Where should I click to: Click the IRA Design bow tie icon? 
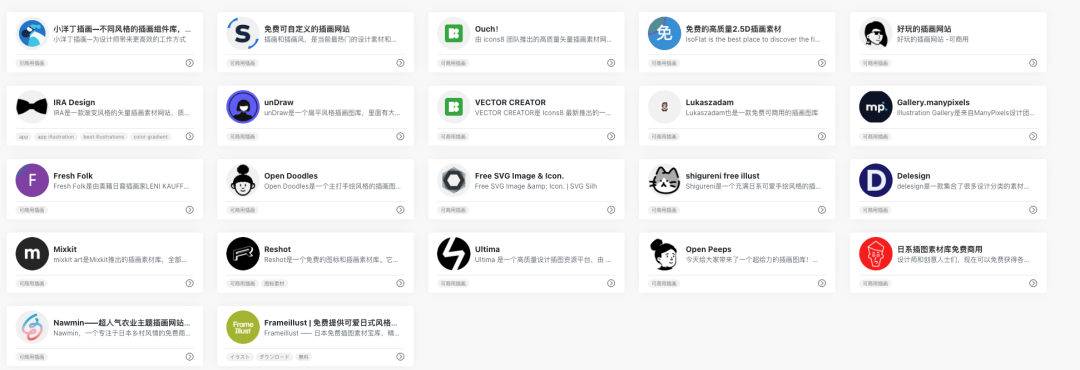[x=32, y=107]
